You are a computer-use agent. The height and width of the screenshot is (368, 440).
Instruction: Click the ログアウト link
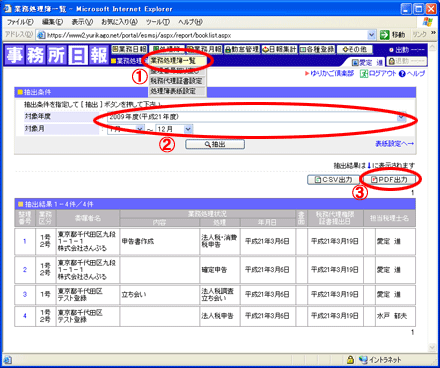pos(382,73)
